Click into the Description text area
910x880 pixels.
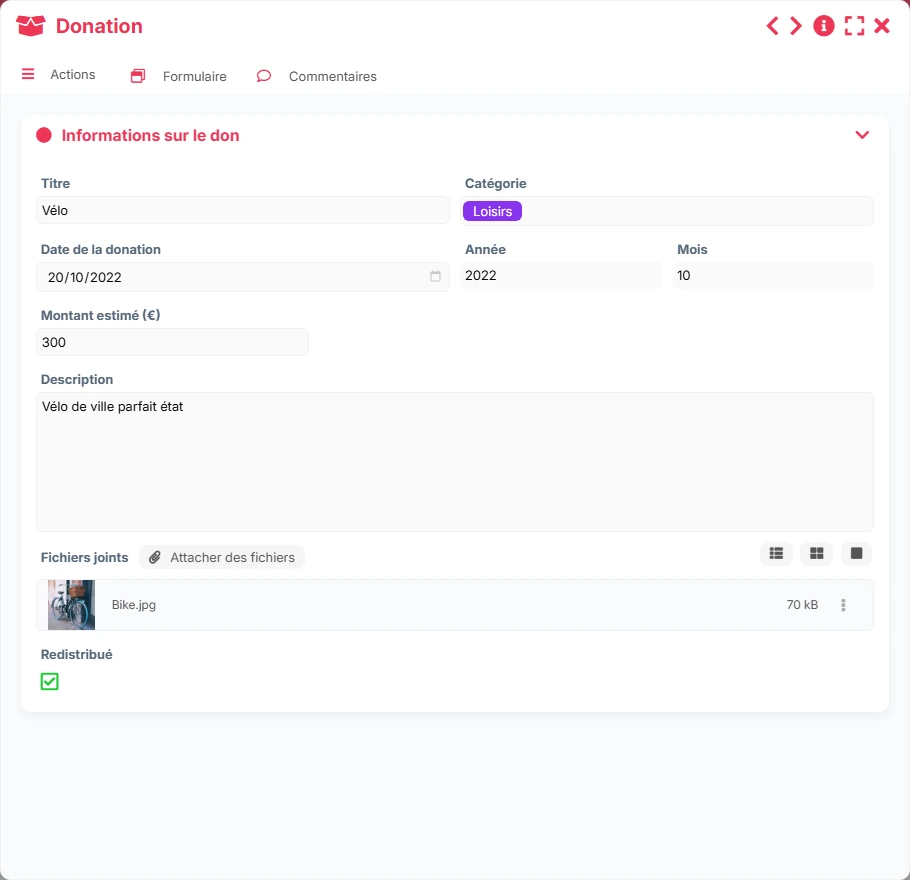point(454,461)
